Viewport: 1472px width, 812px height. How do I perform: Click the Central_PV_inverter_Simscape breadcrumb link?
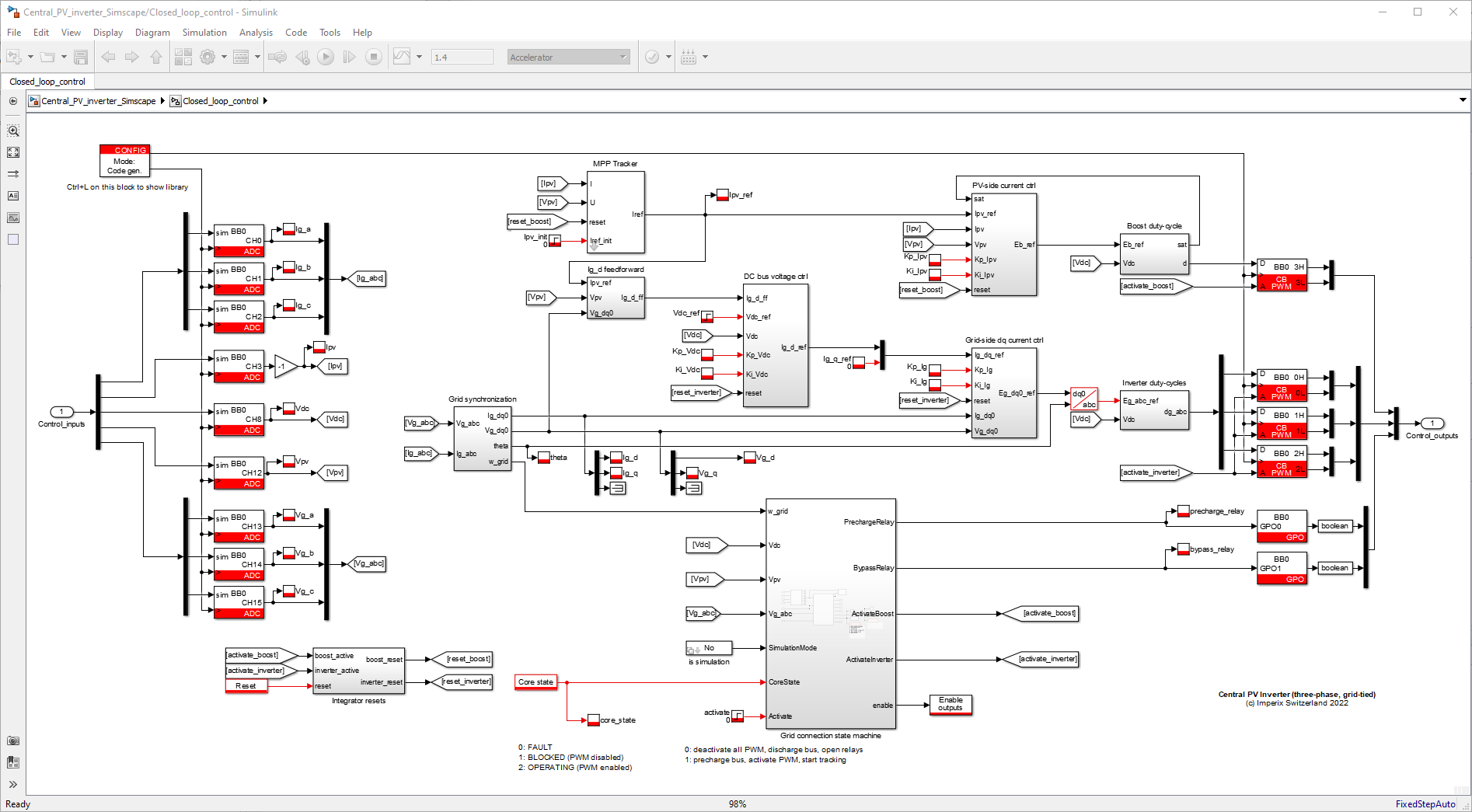click(x=99, y=101)
